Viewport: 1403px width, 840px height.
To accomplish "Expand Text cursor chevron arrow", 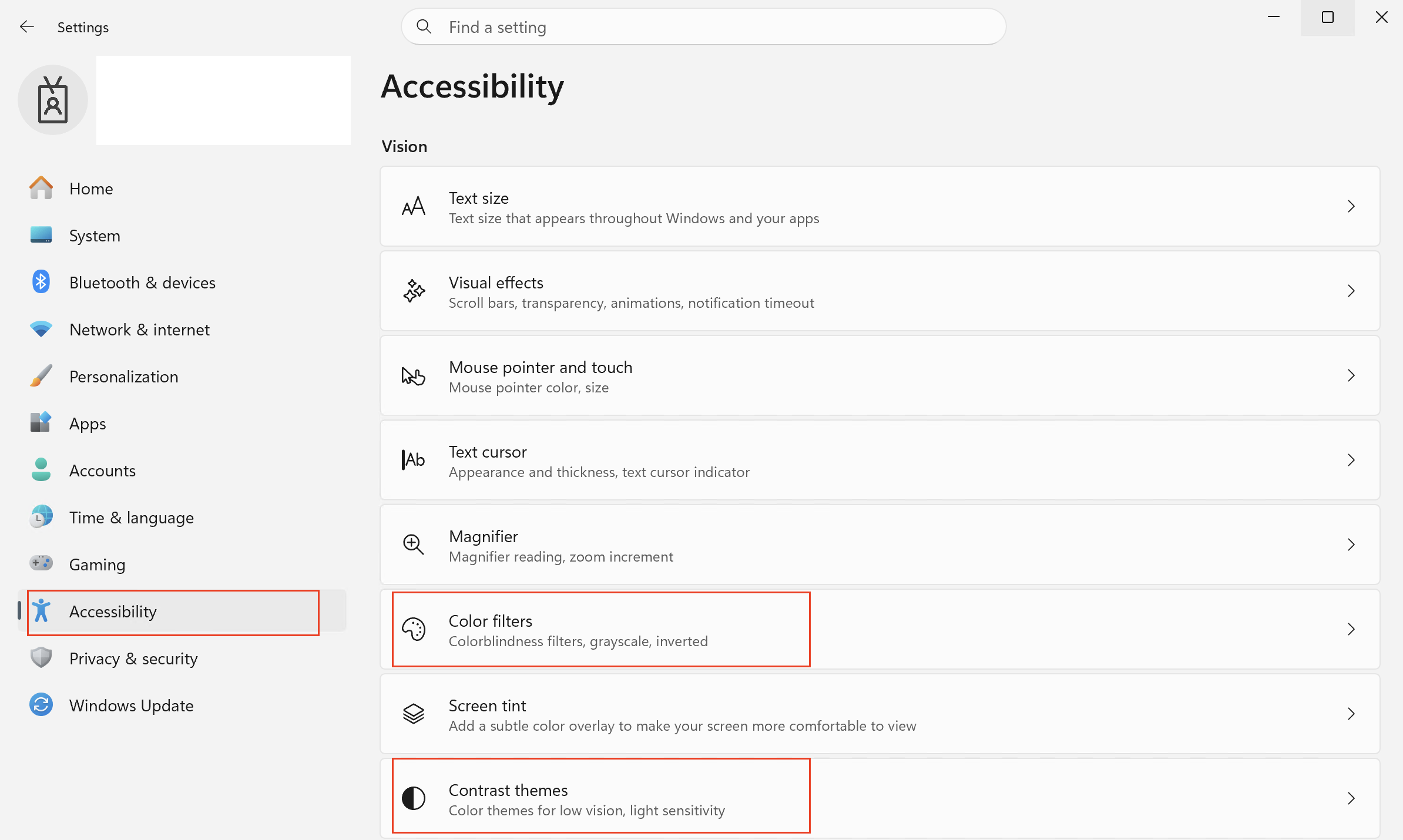I will click(1351, 460).
